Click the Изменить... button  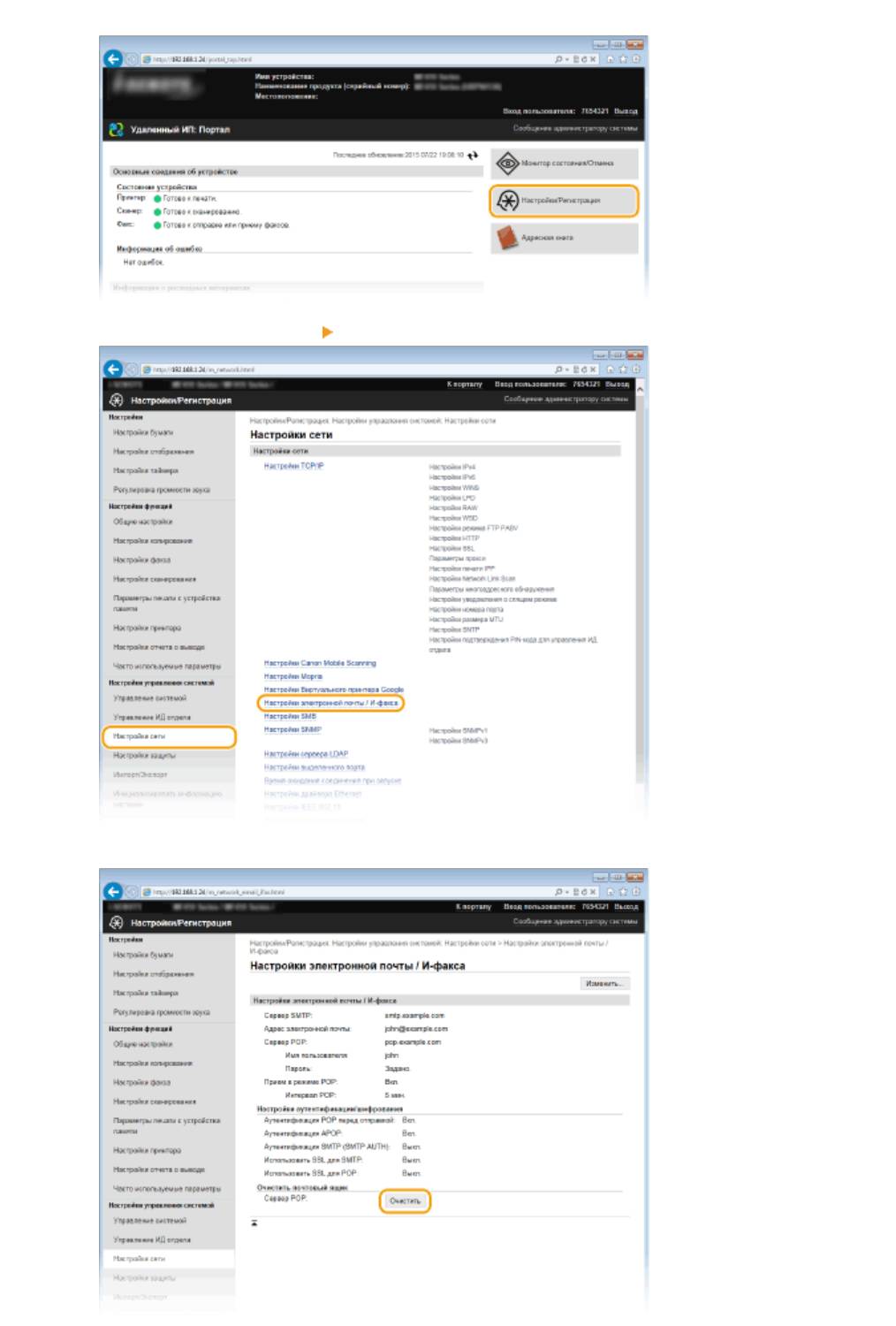click(604, 983)
